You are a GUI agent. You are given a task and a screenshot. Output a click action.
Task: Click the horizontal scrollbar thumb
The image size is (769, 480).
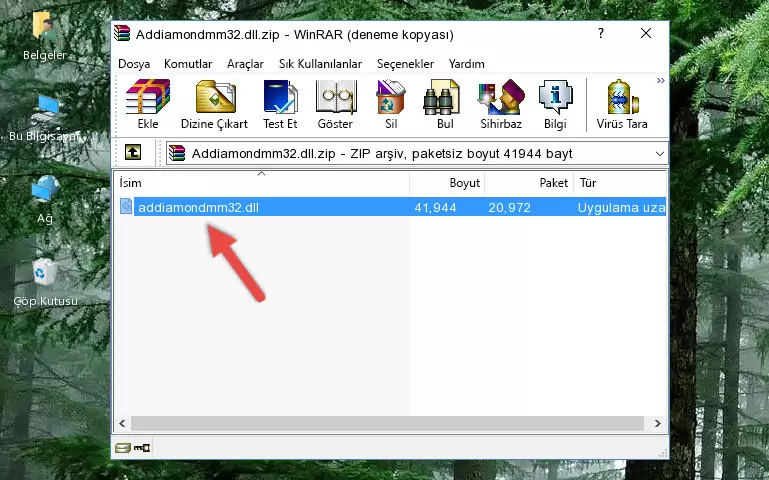coord(387,423)
